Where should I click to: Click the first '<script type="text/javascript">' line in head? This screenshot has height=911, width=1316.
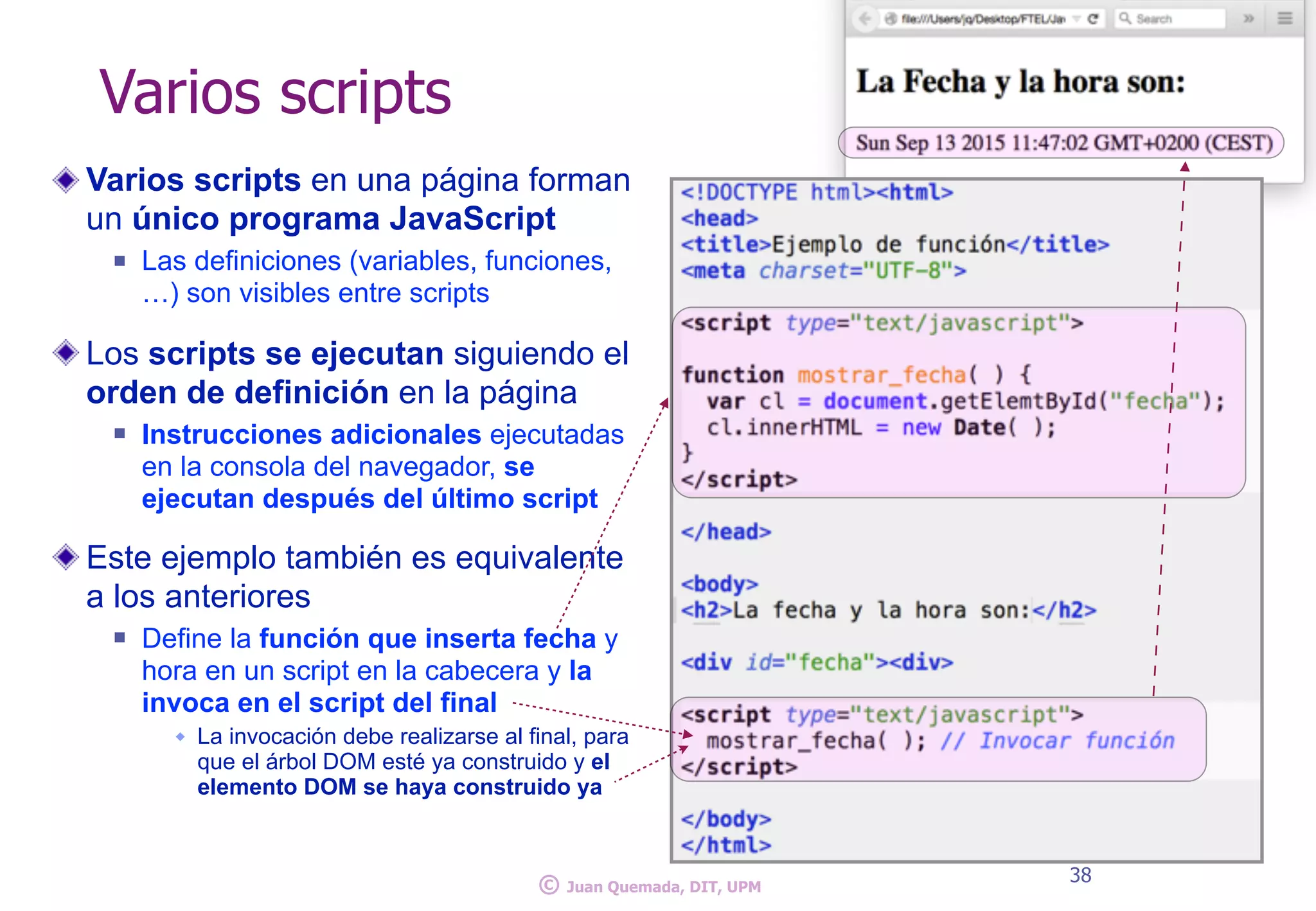(882, 323)
